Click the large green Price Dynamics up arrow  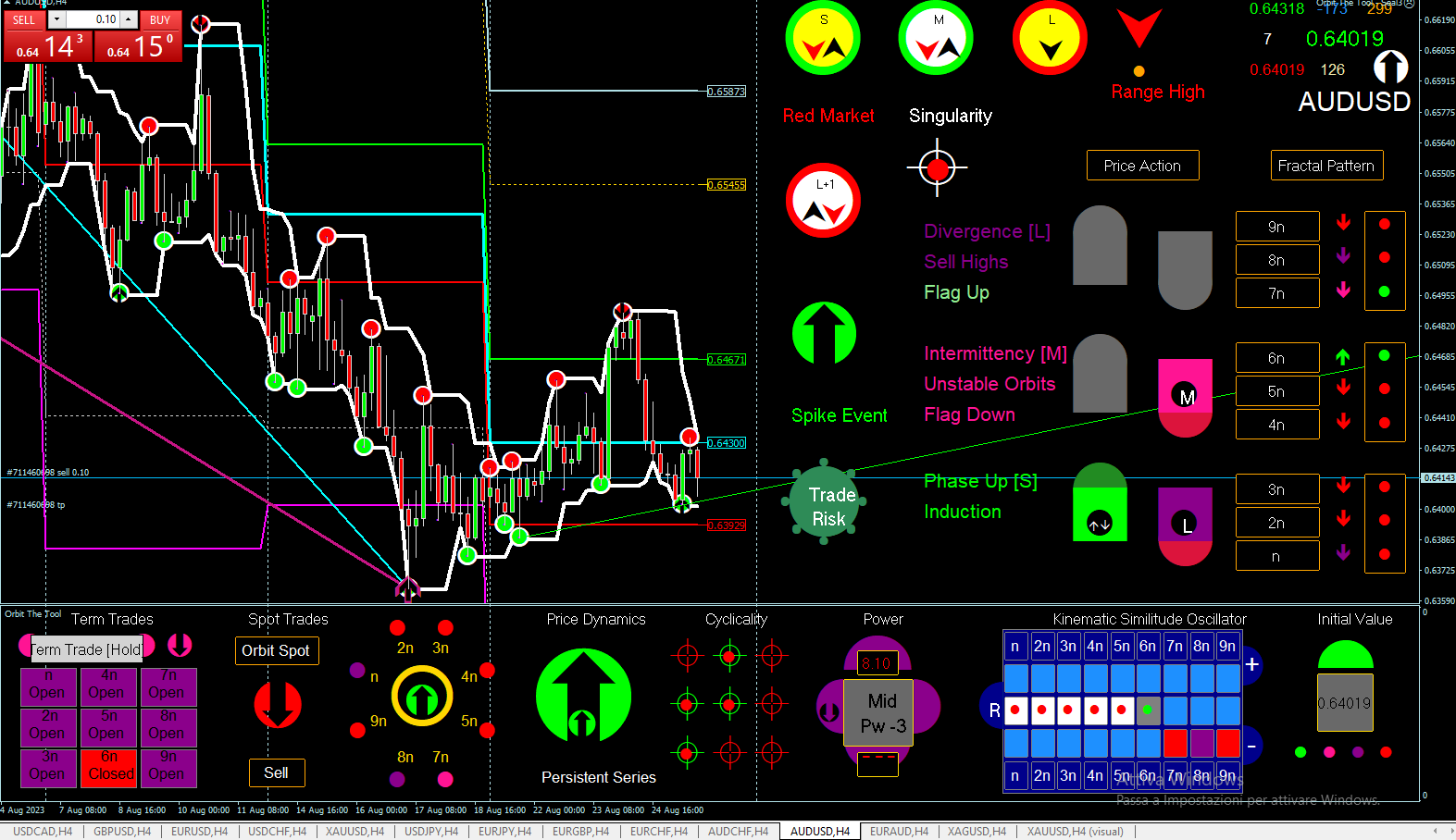click(x=583, y=696)
